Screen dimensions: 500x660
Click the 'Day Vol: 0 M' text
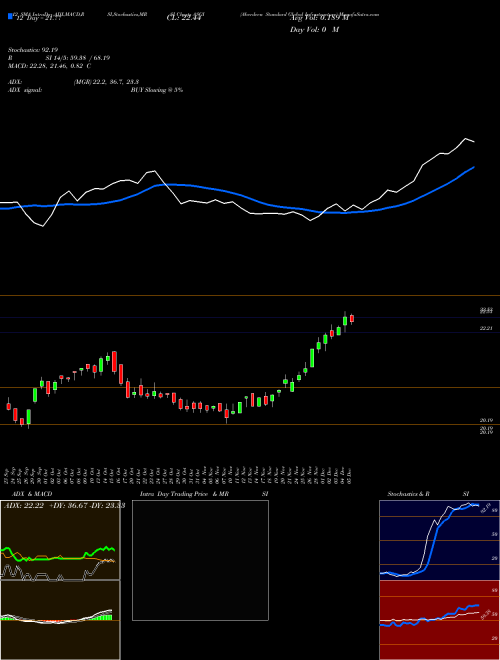(x=314, y=29)
